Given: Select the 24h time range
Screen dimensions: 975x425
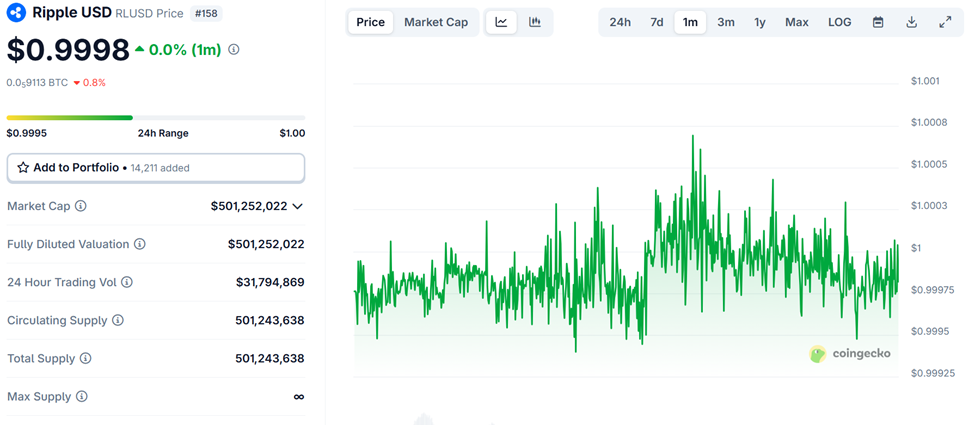Looking at the screenshot, I should 620,22.
